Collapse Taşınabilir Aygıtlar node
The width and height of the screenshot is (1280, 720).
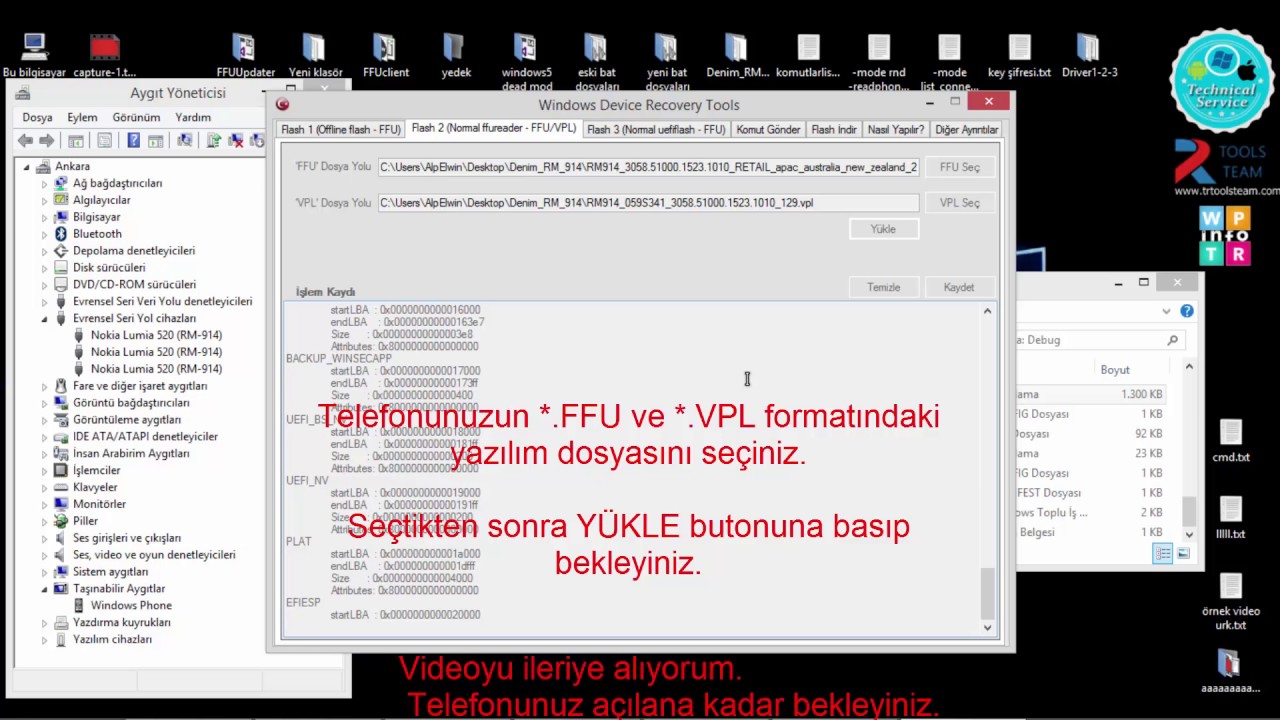[x=44, y=589]
